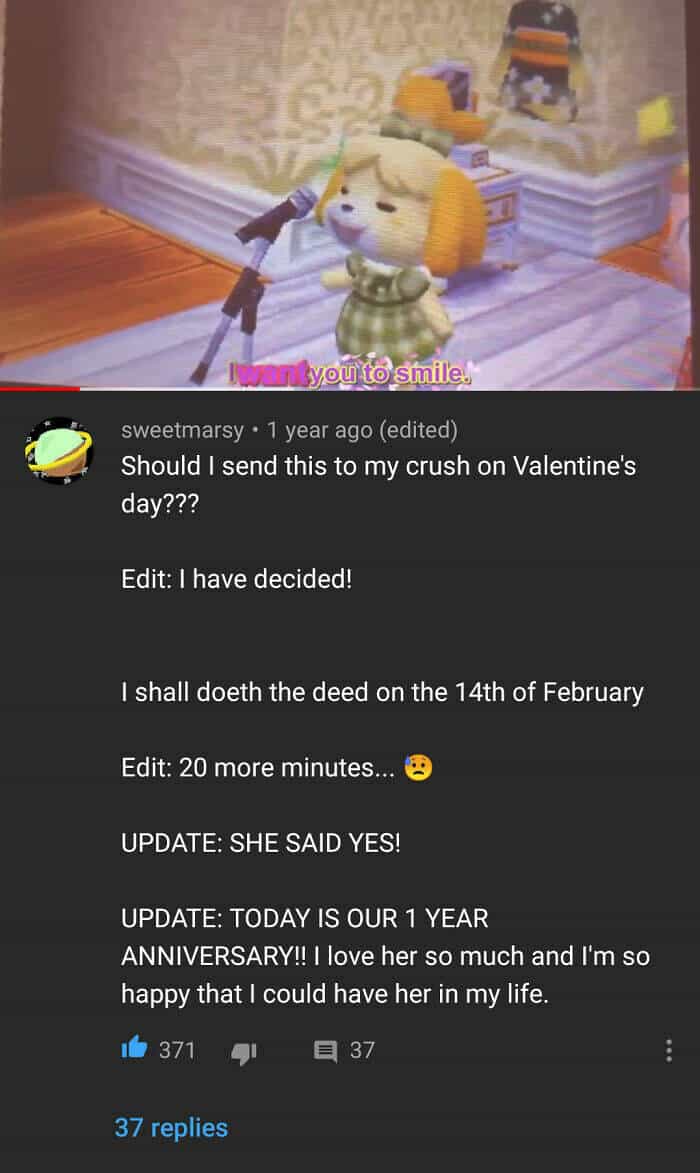Click the red video progress bar
The width and height of the screenshot is (700, 1173).
[40, 388]
